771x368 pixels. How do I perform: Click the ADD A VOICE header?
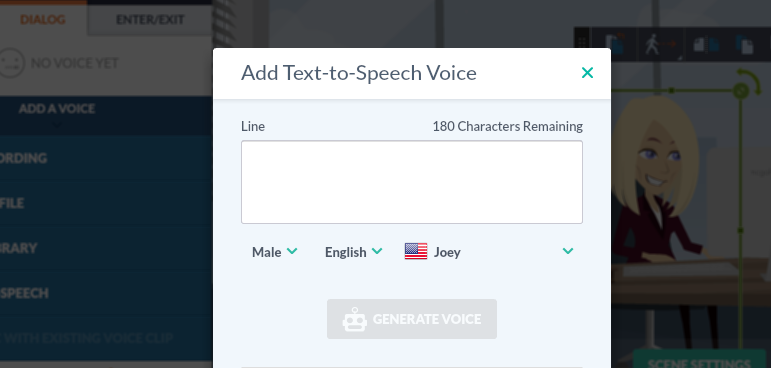(x=57, y=109)
